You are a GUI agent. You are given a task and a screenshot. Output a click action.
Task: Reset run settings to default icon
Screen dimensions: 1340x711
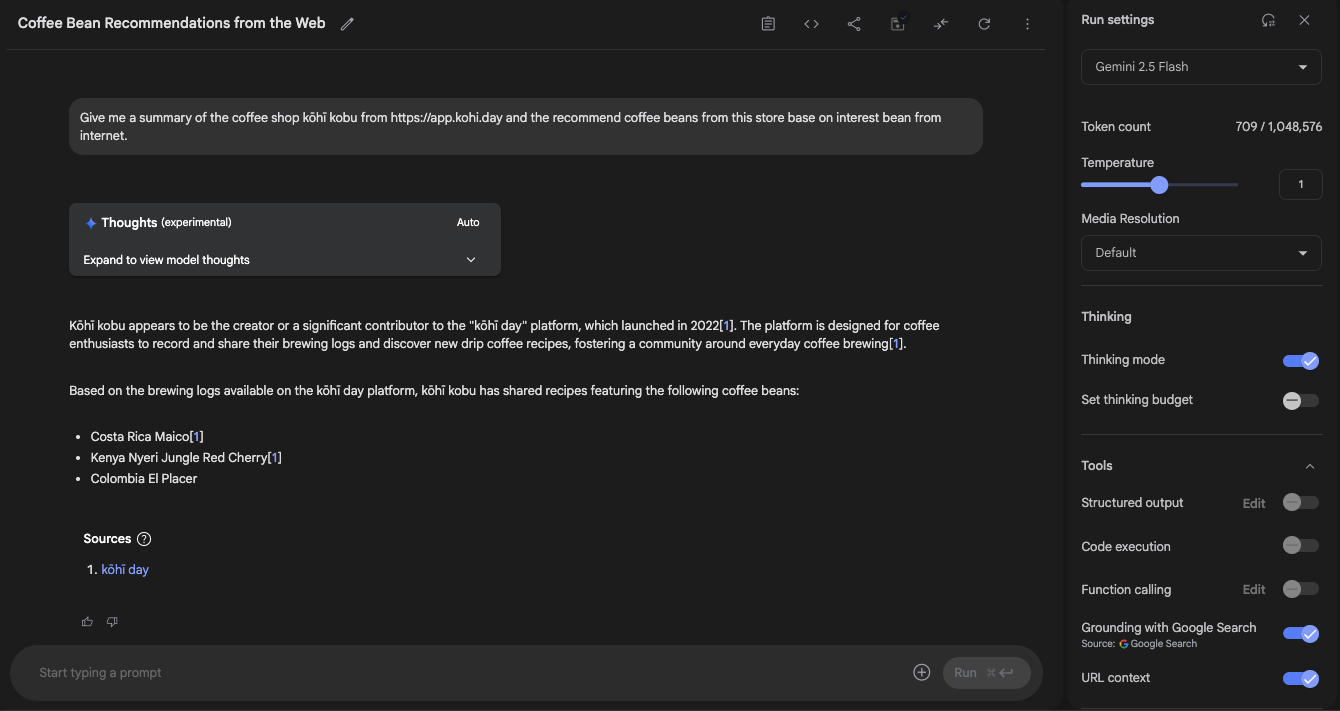pos(1268,20)
